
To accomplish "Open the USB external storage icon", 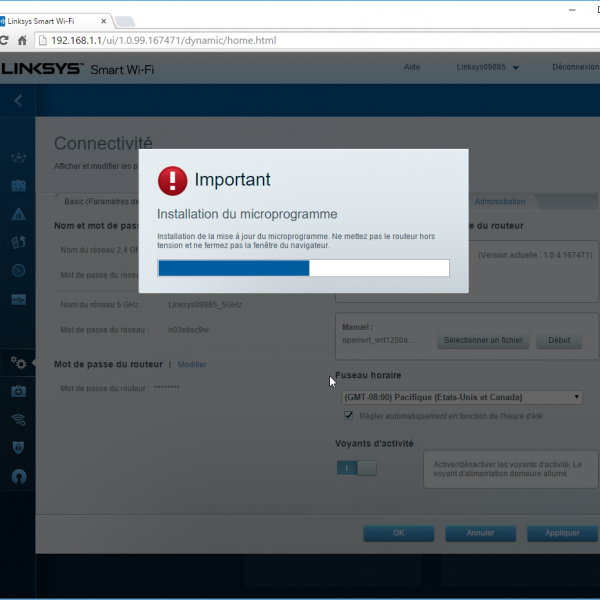I will pyautogui.click(x=18, y=299).
